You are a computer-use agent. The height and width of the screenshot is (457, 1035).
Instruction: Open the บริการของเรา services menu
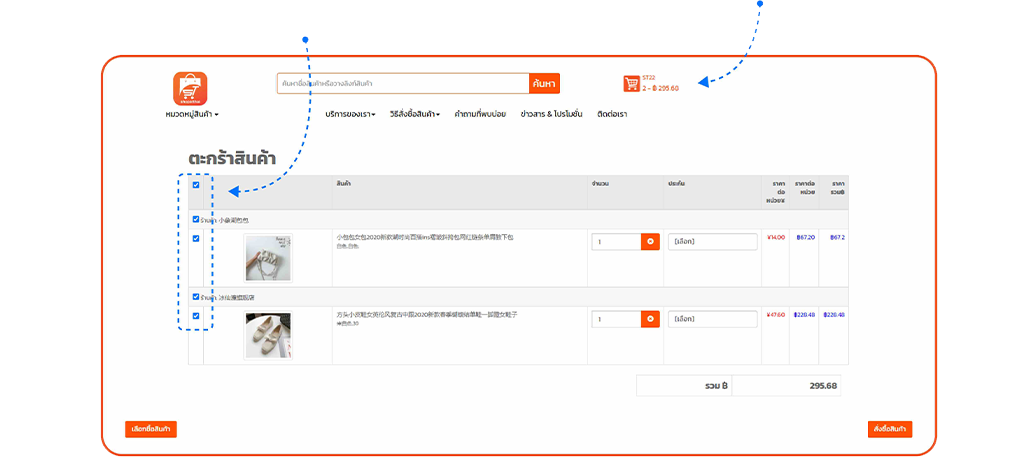tap(351, 114)
